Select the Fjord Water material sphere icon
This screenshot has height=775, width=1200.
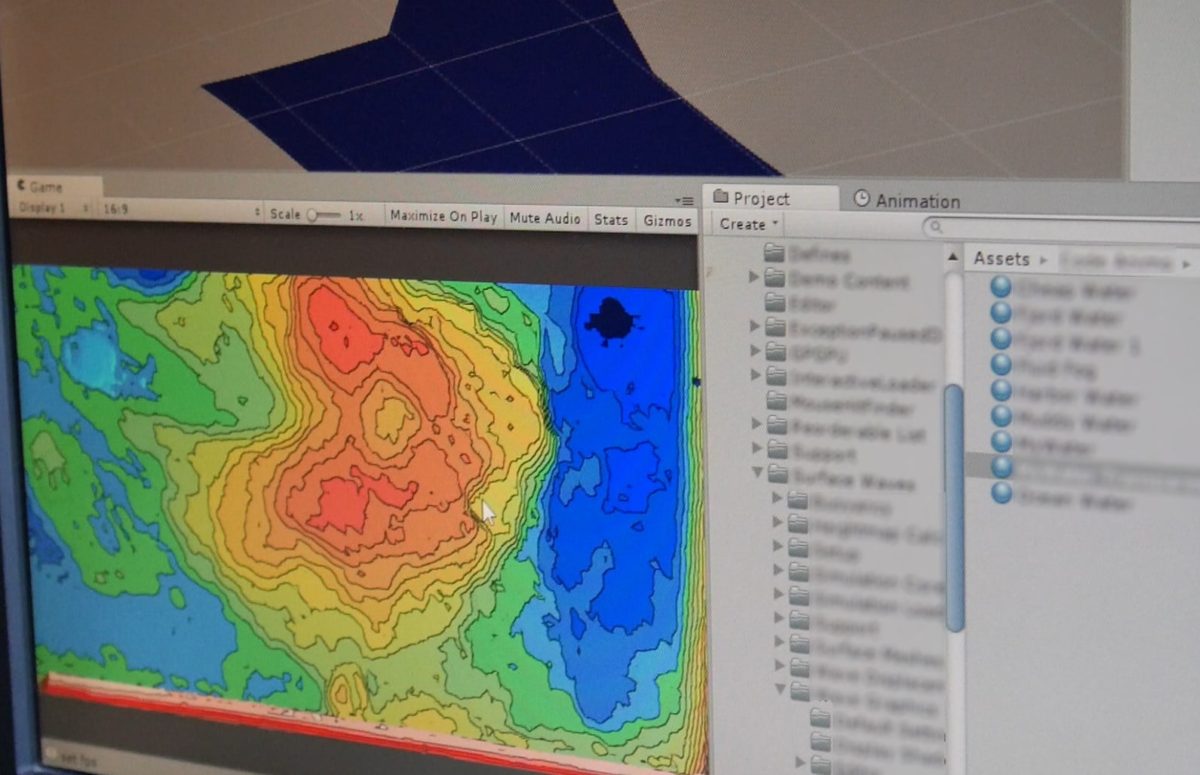tap(1002, 315)
